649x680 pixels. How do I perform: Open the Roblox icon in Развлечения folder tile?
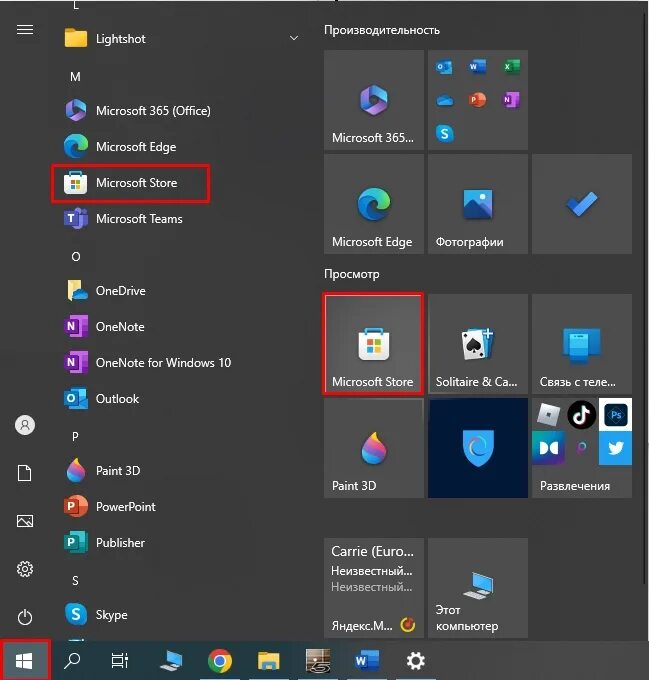click(x=548, y=415)
